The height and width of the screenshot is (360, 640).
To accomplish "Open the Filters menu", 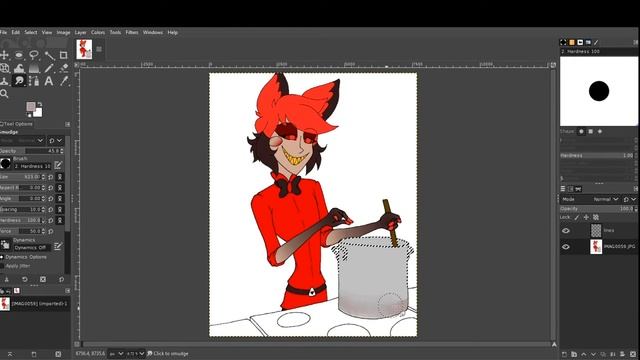I will click(x=132, y=32).
